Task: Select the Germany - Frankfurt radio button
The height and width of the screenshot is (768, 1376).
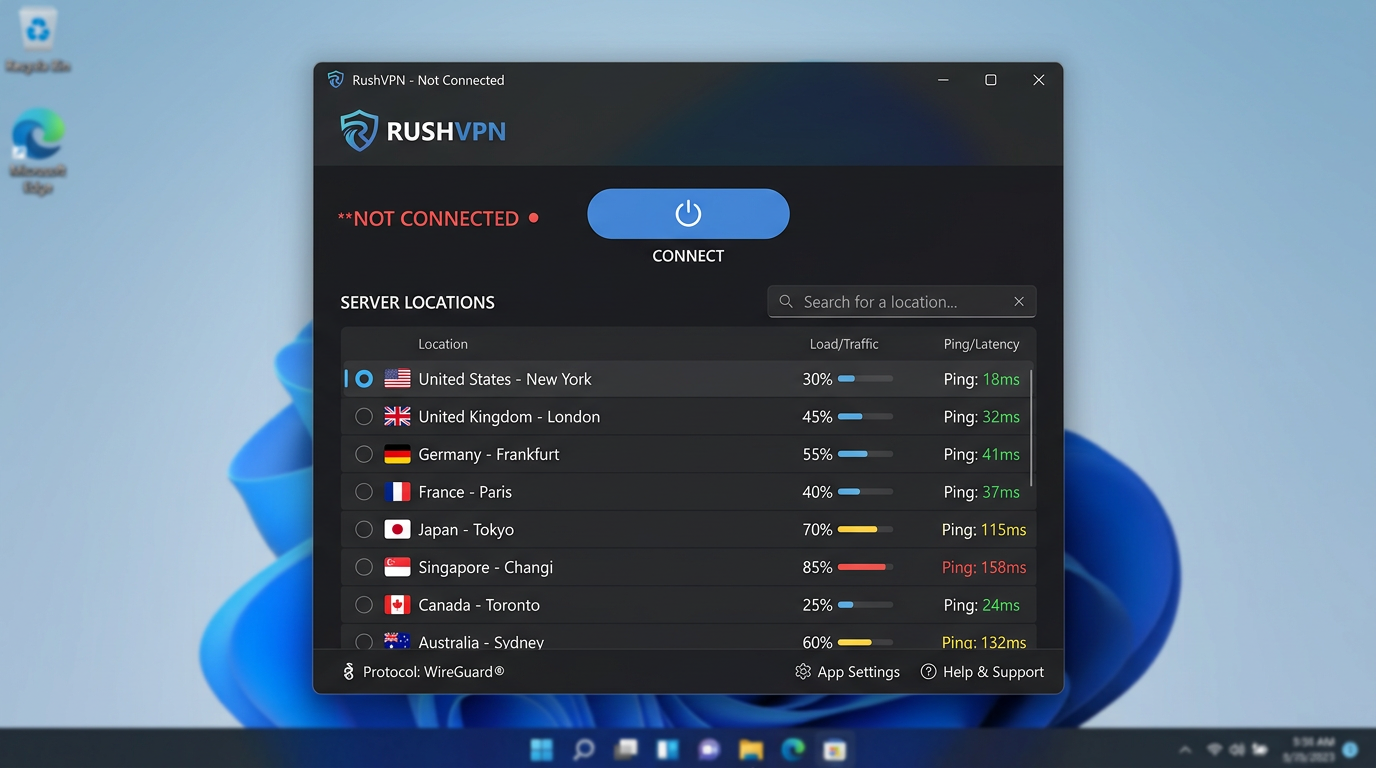Action: click(364, 454)
